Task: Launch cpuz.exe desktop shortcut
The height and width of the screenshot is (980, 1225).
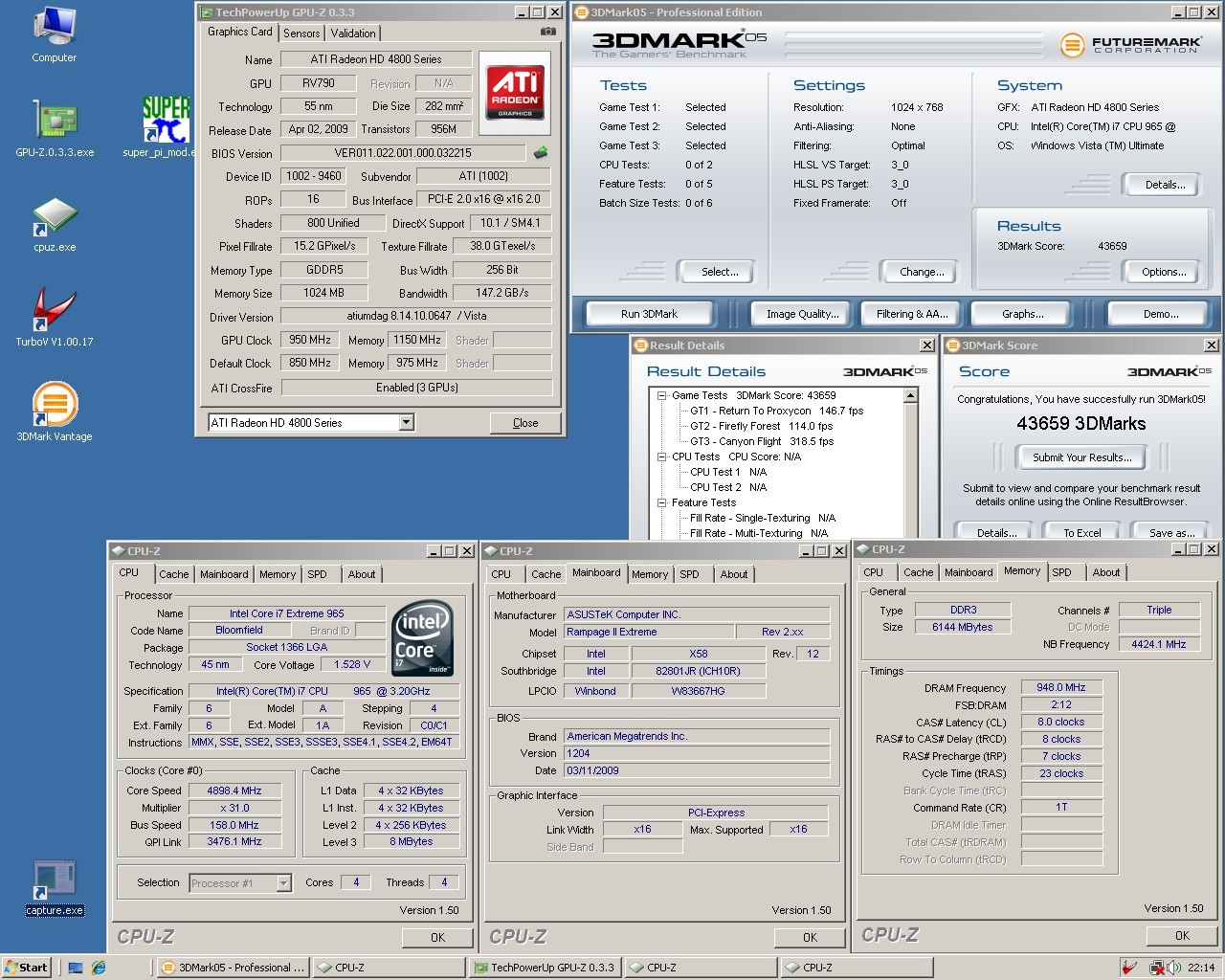Action: 55,225
